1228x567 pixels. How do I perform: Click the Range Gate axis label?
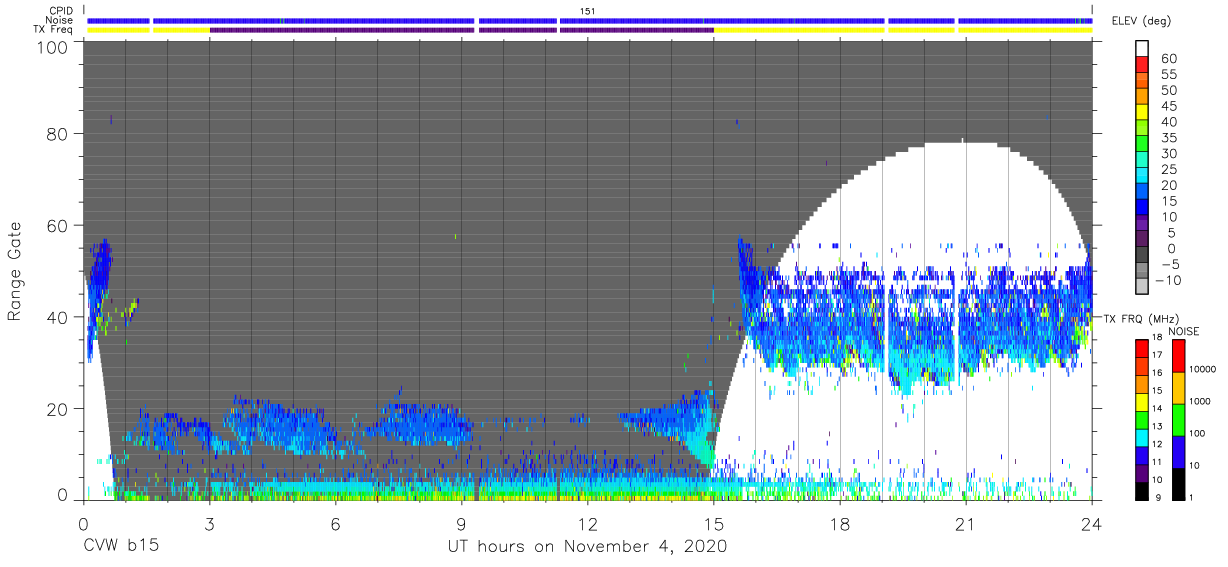pyautogui.click(x=15, y=271)
